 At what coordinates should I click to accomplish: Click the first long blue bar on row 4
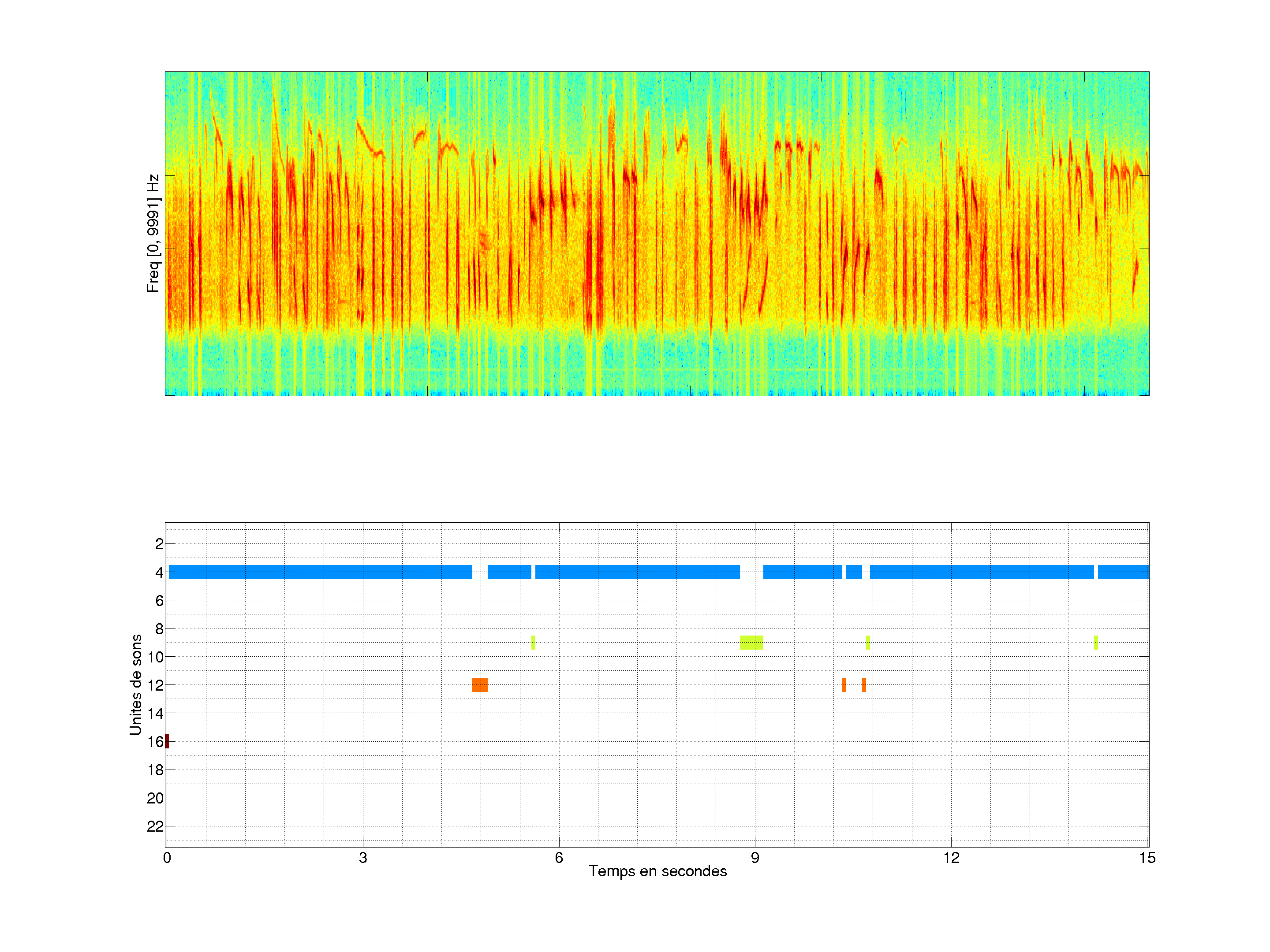pos(321,572)
